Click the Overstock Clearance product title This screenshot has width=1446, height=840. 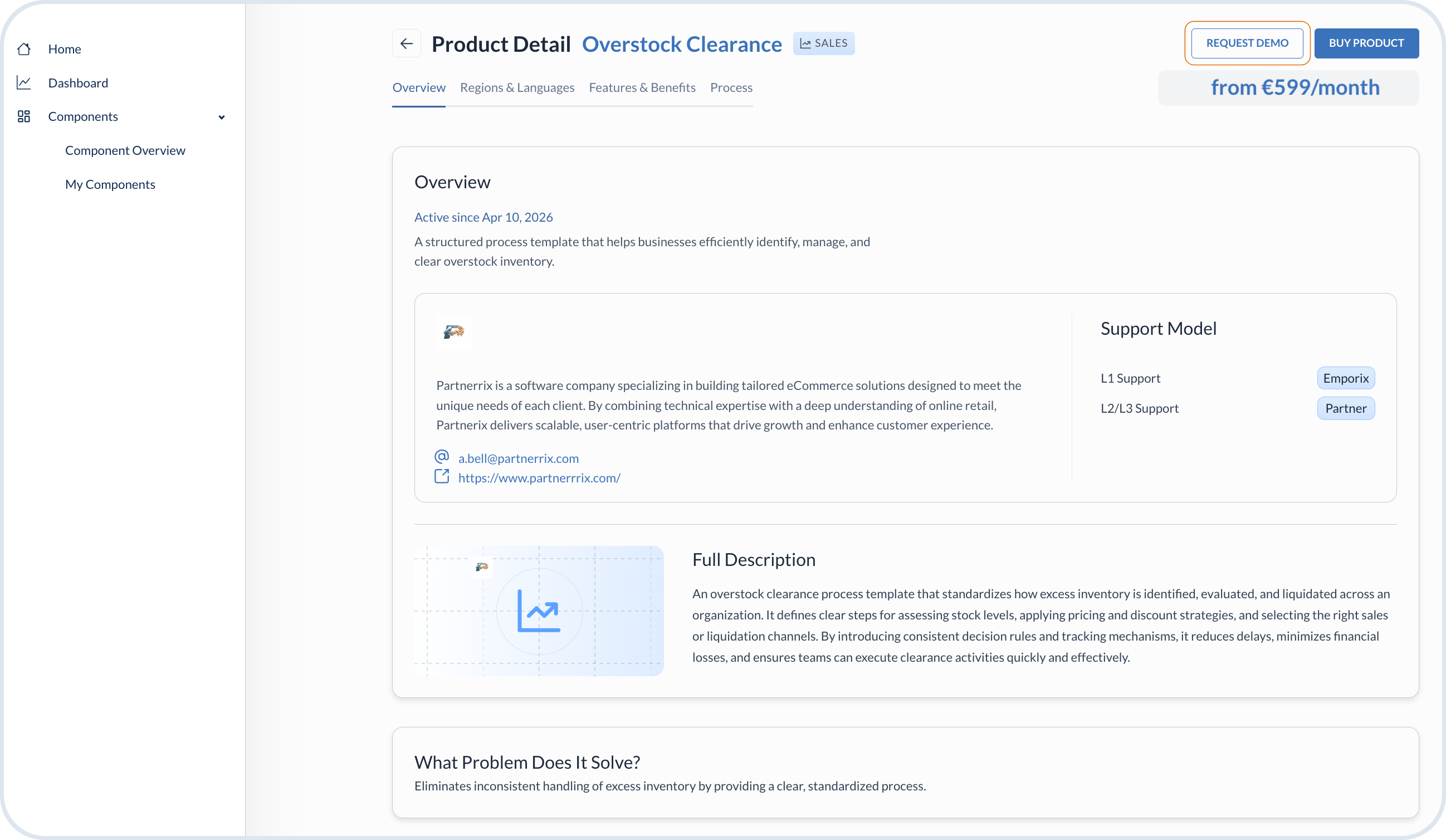tap(682, 43)
